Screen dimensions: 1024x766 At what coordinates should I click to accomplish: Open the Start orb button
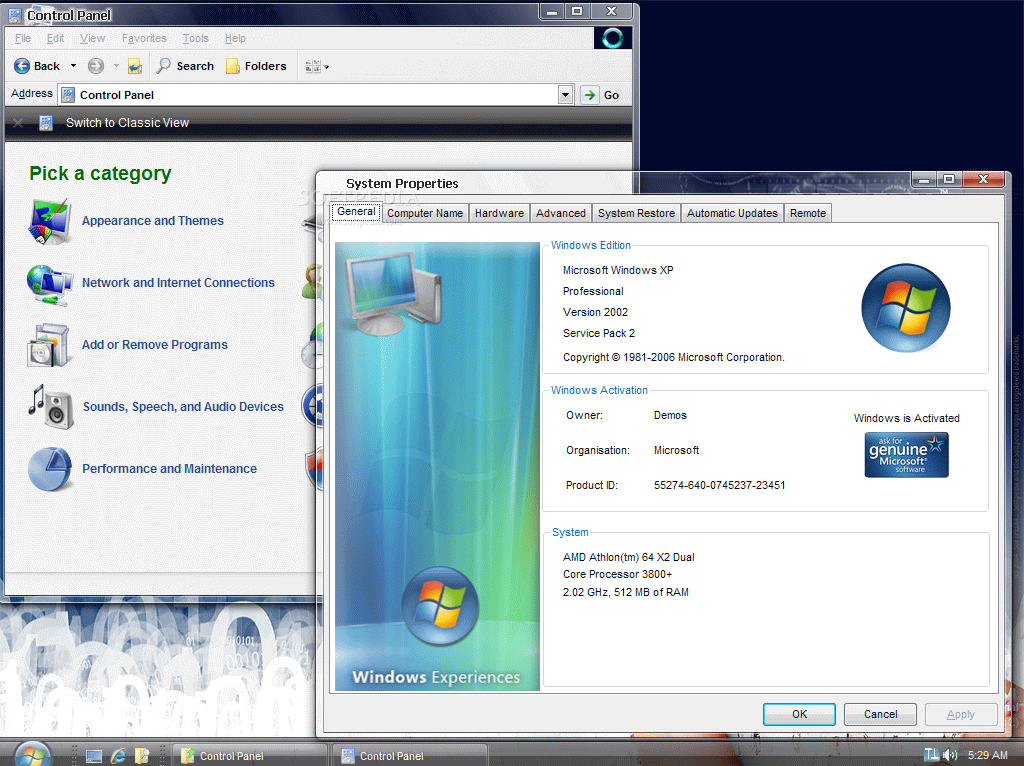(33, 755)
